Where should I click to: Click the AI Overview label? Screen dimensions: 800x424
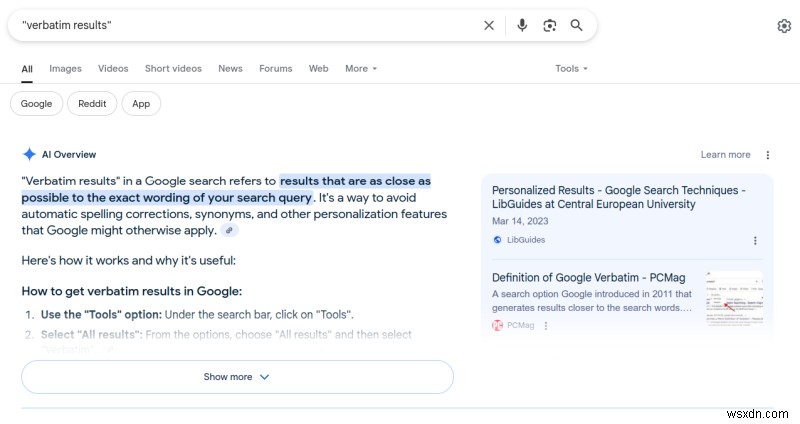click(x=69, y=155)
